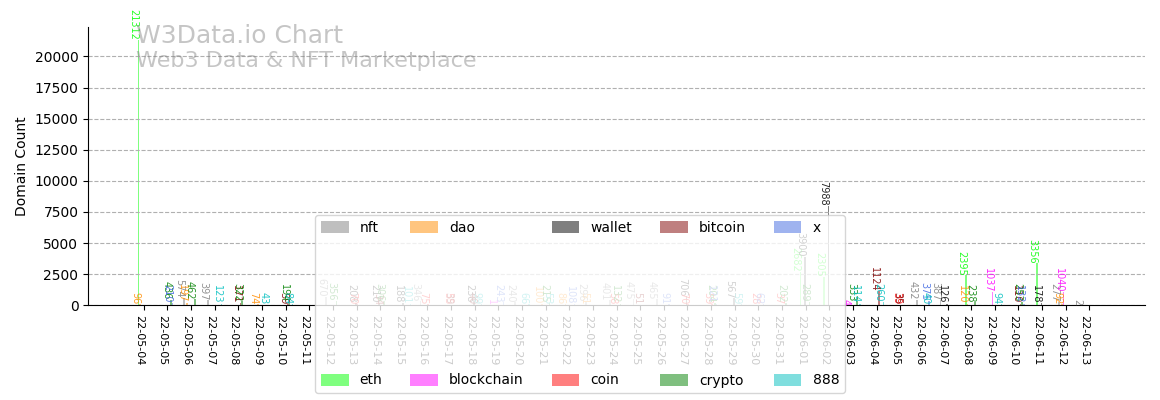The image size is (1160, 400).
Task: Select the 22-05-04 date tick label
Action: point(140,340)
